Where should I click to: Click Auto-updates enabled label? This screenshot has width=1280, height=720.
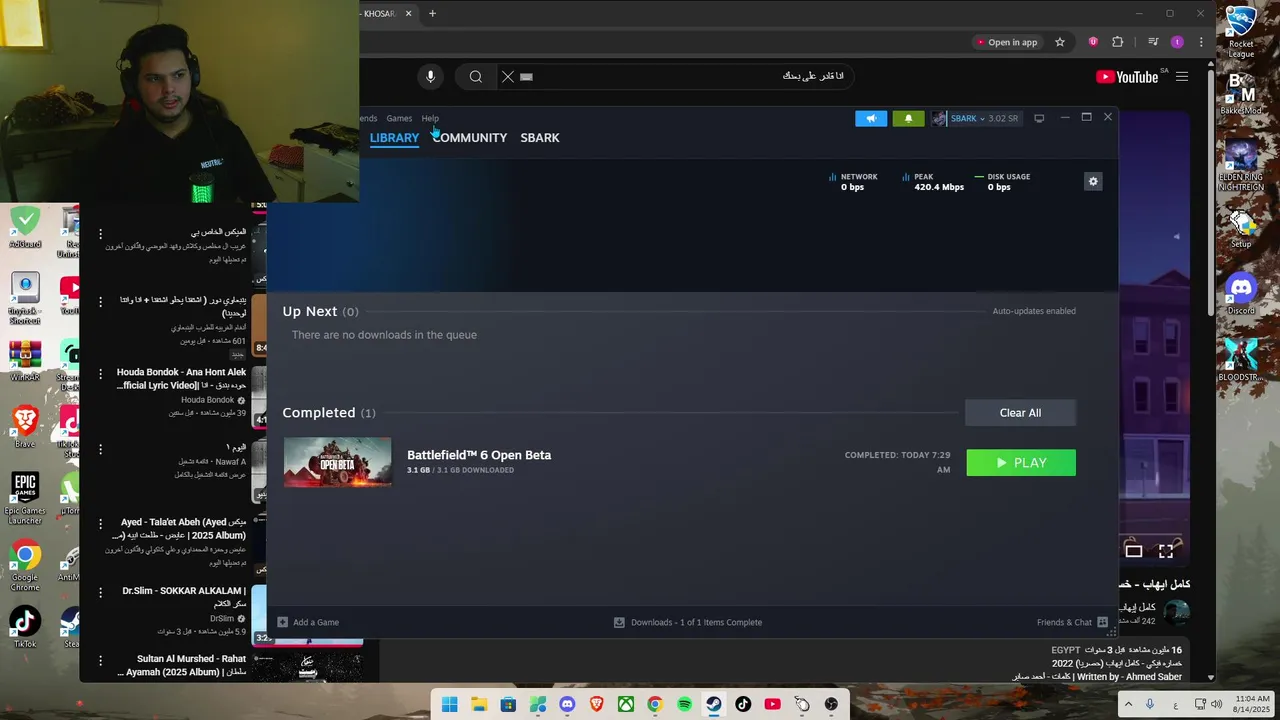(1034, 311)
